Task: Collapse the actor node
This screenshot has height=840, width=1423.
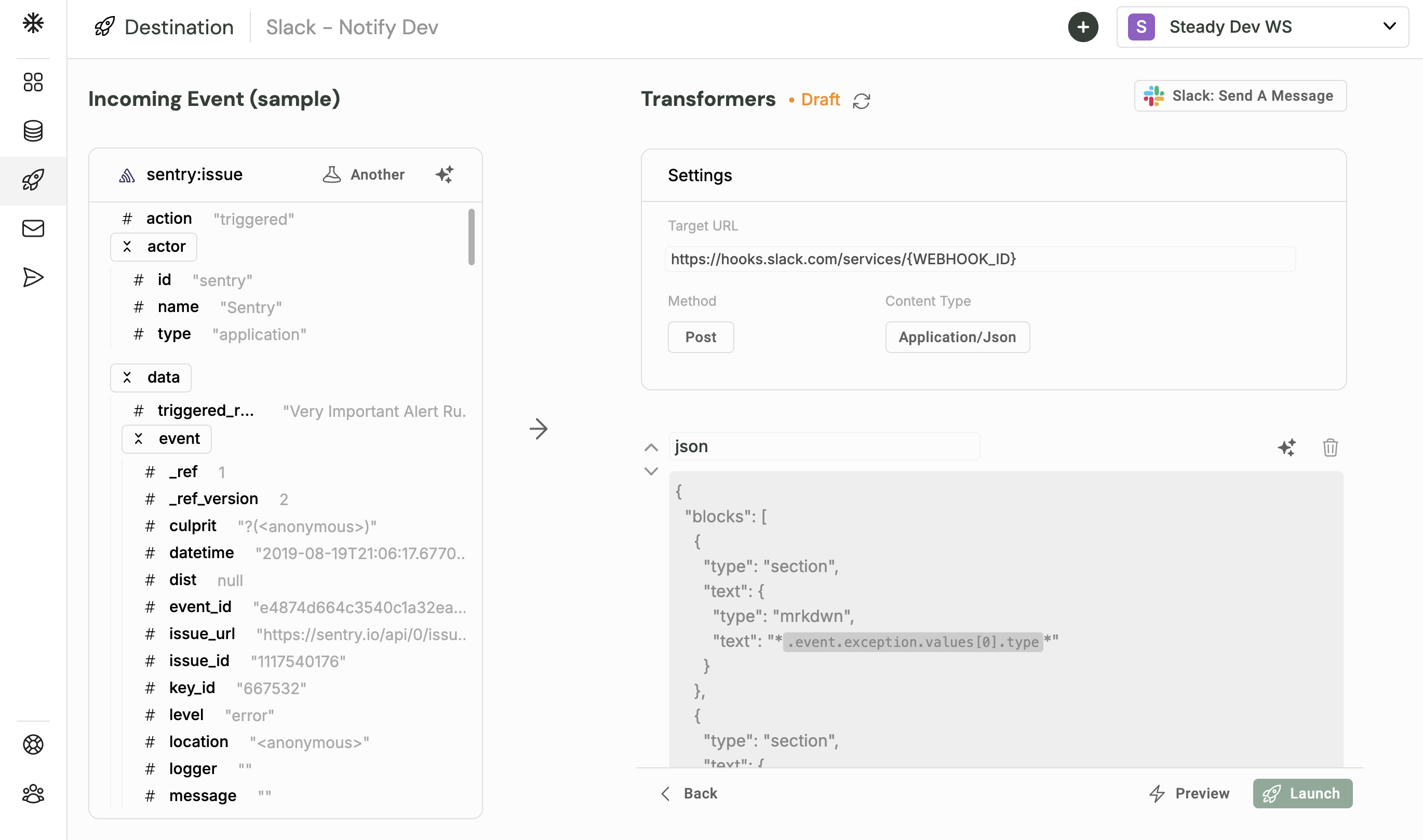Action: [x=127, y=247]
